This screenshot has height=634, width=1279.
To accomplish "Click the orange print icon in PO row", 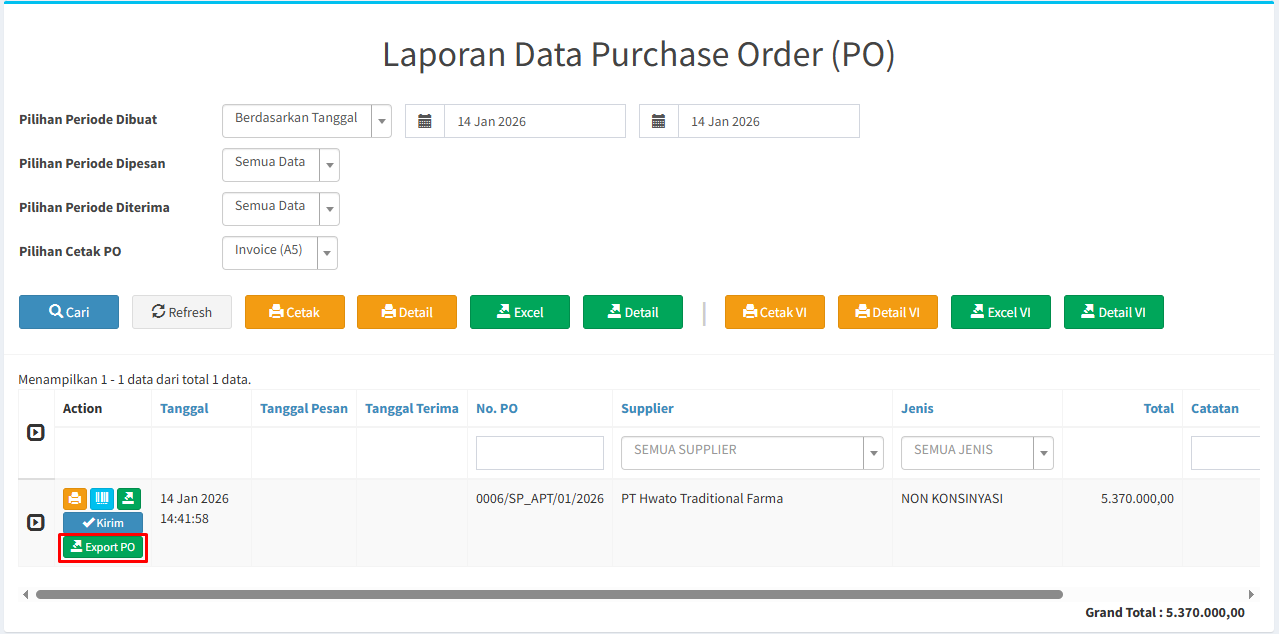I will coord(75,499).
